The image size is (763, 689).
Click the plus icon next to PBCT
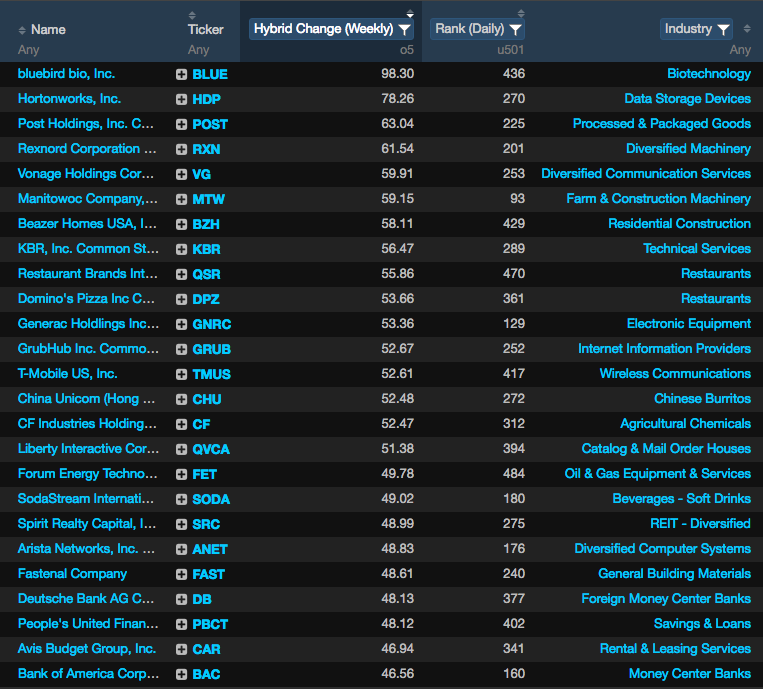click(181, 624)
